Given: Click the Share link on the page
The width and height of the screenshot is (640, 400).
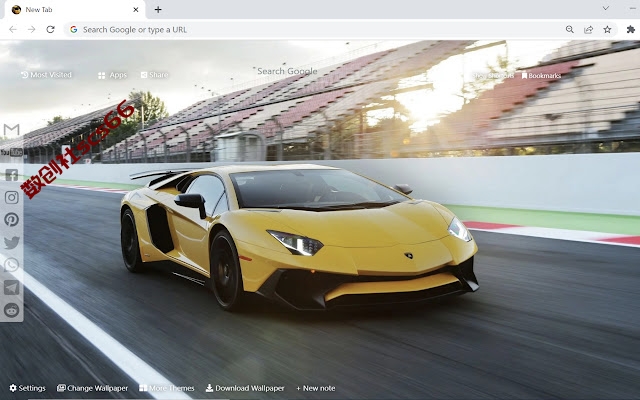Looking at the screenshot, I should click(x=154, y=75).
